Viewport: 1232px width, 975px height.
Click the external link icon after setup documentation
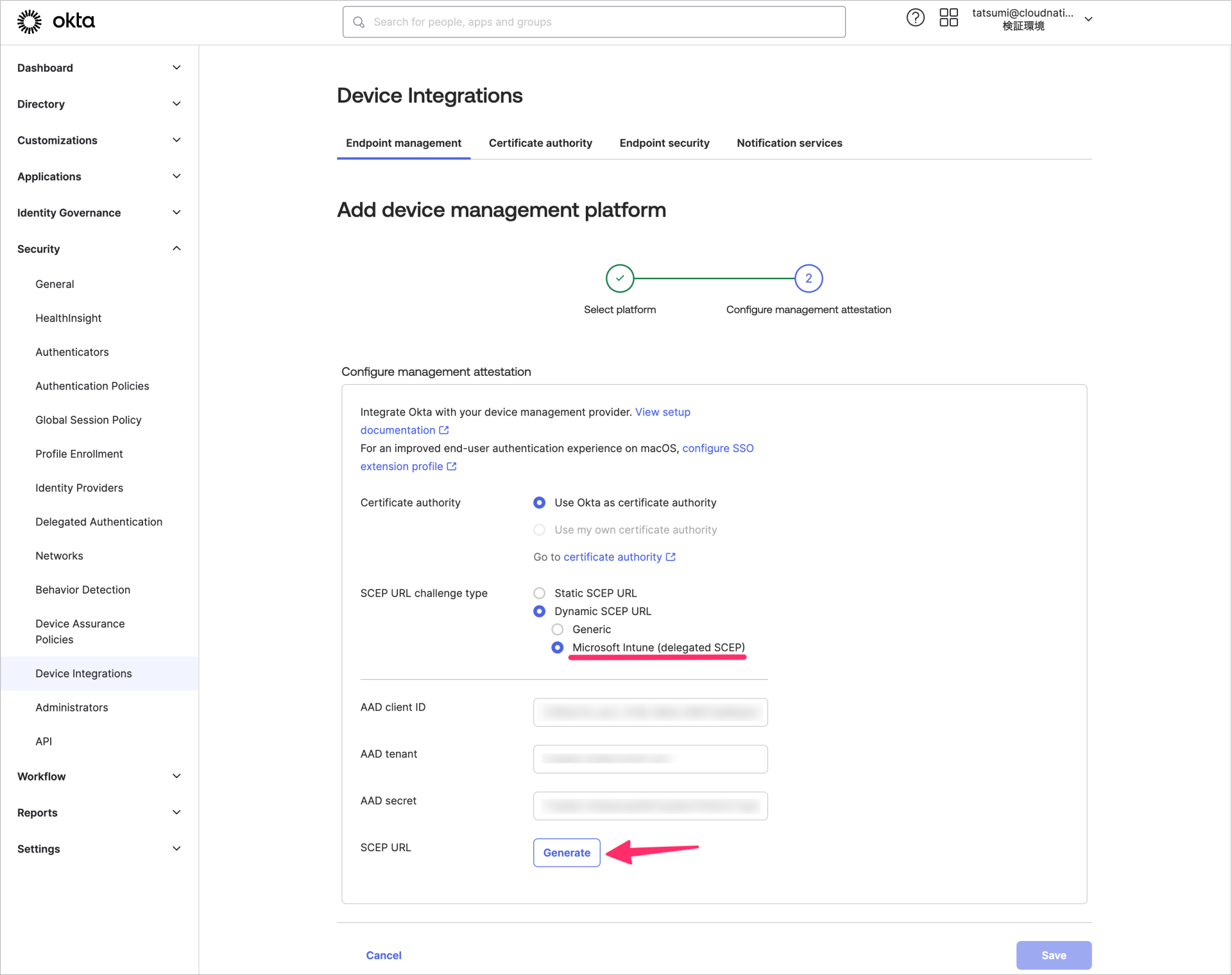pos(444,430)
